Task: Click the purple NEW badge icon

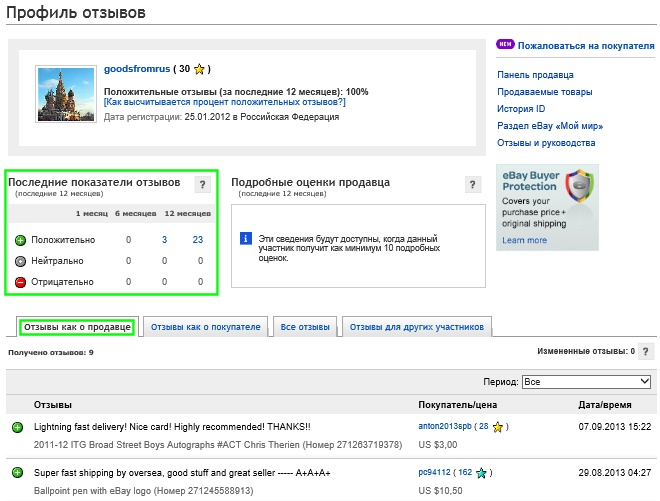Action: [505, 44]
